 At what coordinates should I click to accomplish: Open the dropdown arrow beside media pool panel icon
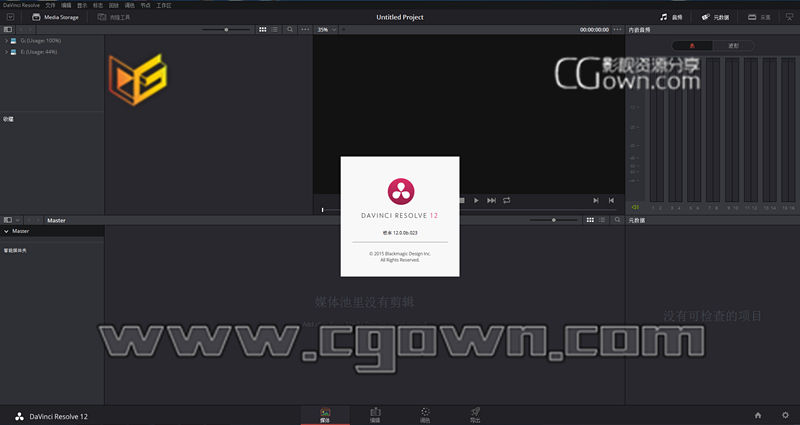coord(18,220)
